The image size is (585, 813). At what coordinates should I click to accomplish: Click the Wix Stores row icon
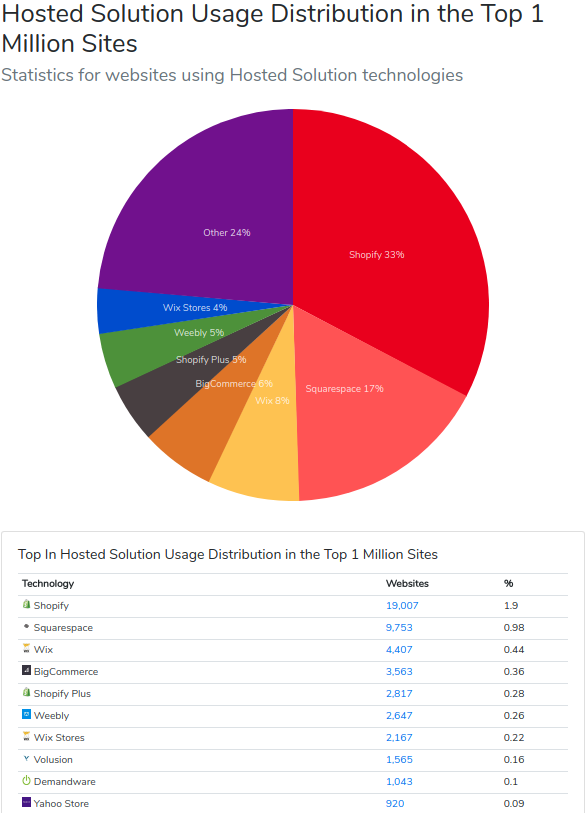26,736
